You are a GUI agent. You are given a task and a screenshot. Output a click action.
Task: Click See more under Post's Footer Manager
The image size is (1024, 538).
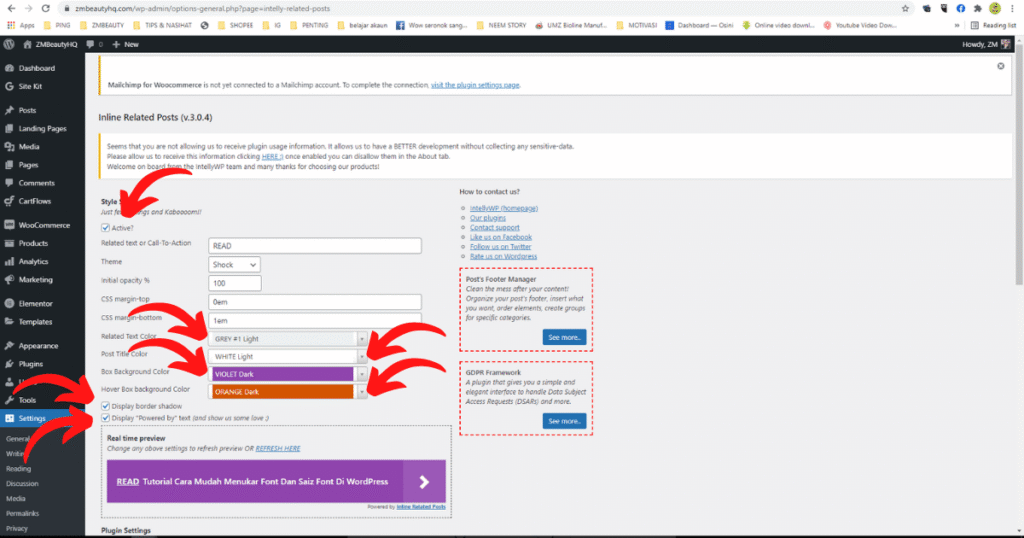tap(564, 338)
